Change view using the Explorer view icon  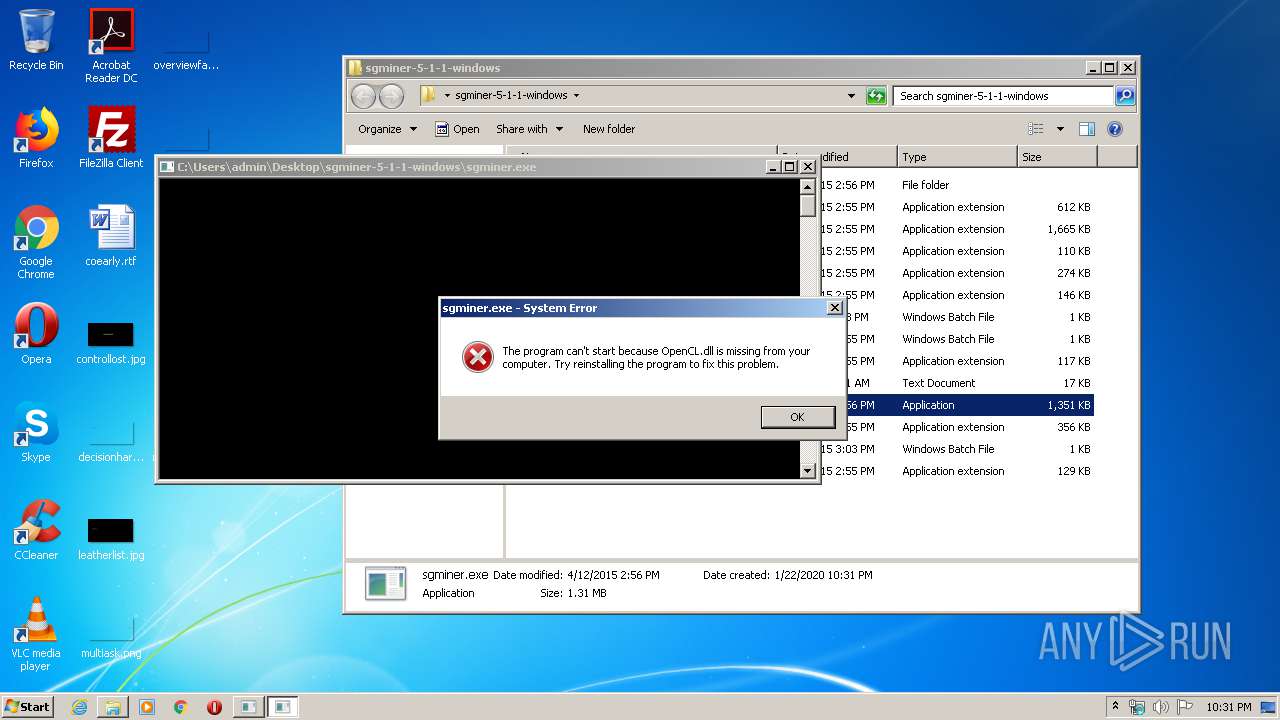point(1036,129)
